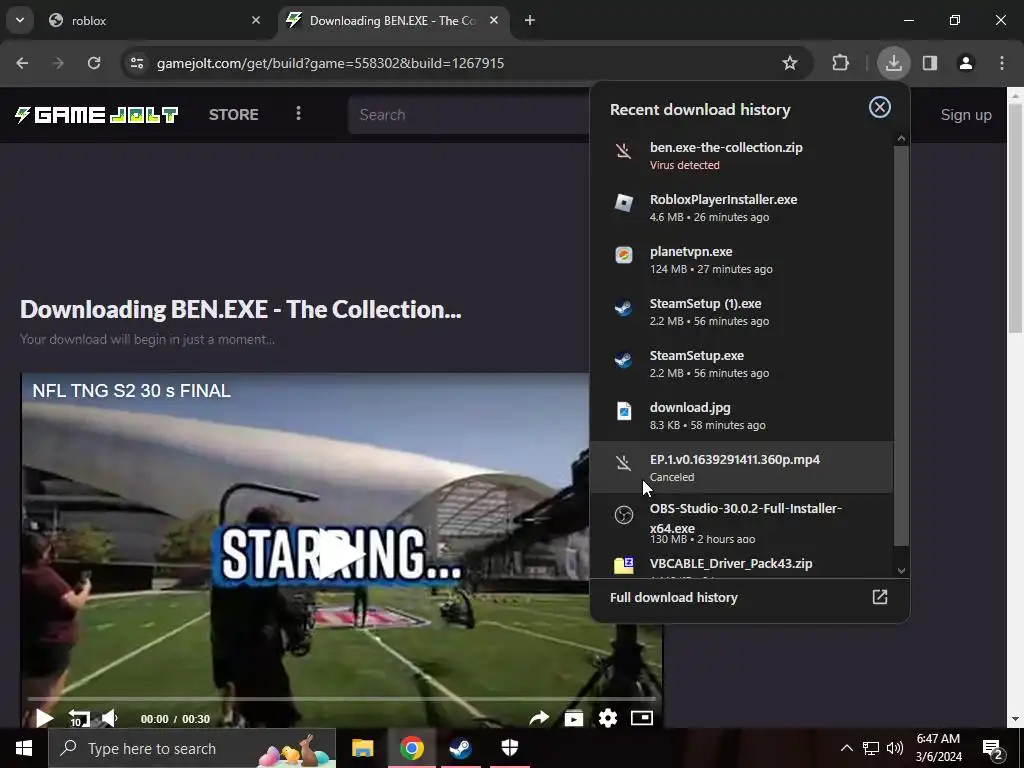Close the roblox tab
The image size is (1024, 768).
point(256,20)
